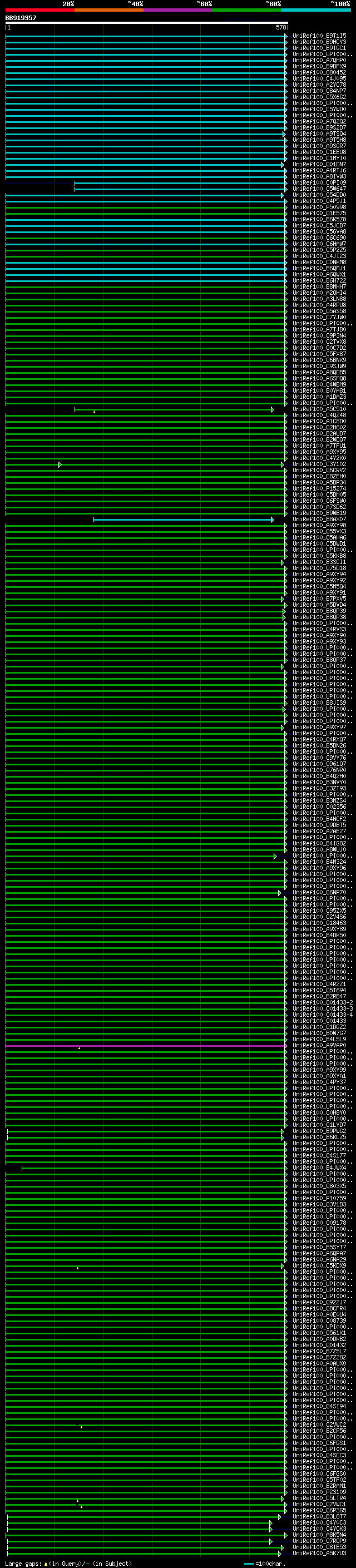Select the label UniRef100_Q5W647
356x1568 pixels.
pos(319,189)
